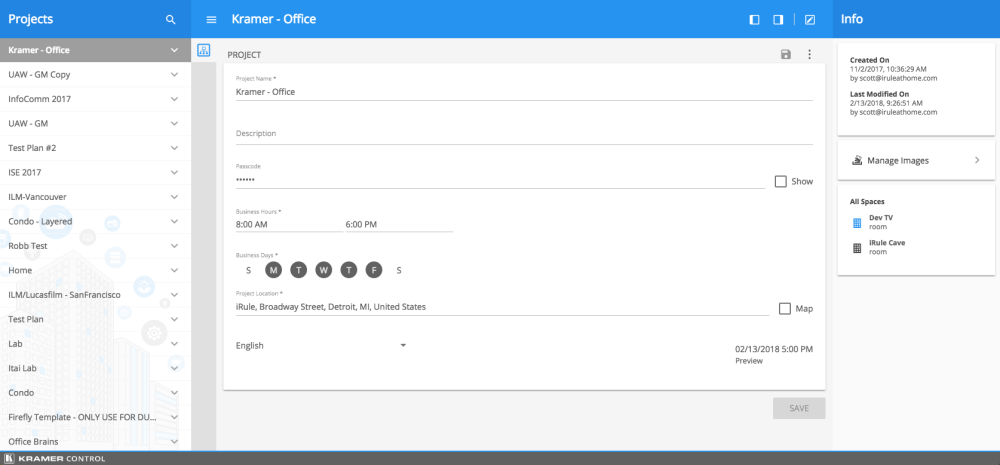Open the Dev TV room space

(916, 222)
